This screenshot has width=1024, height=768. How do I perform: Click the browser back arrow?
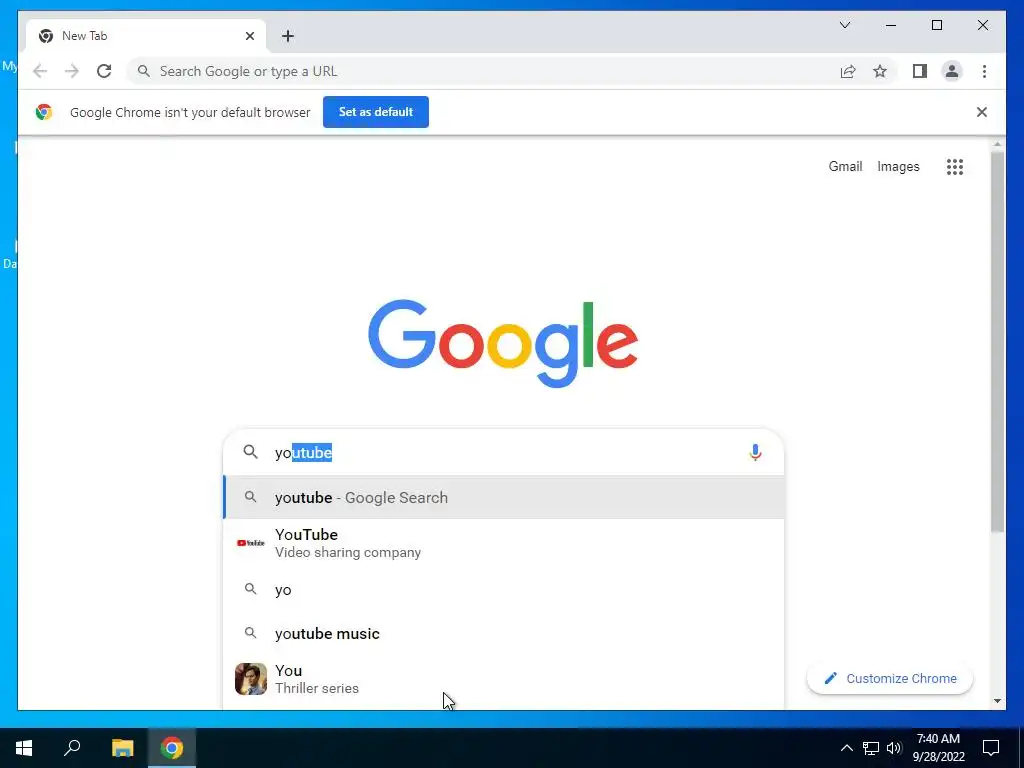pos(40,71)
